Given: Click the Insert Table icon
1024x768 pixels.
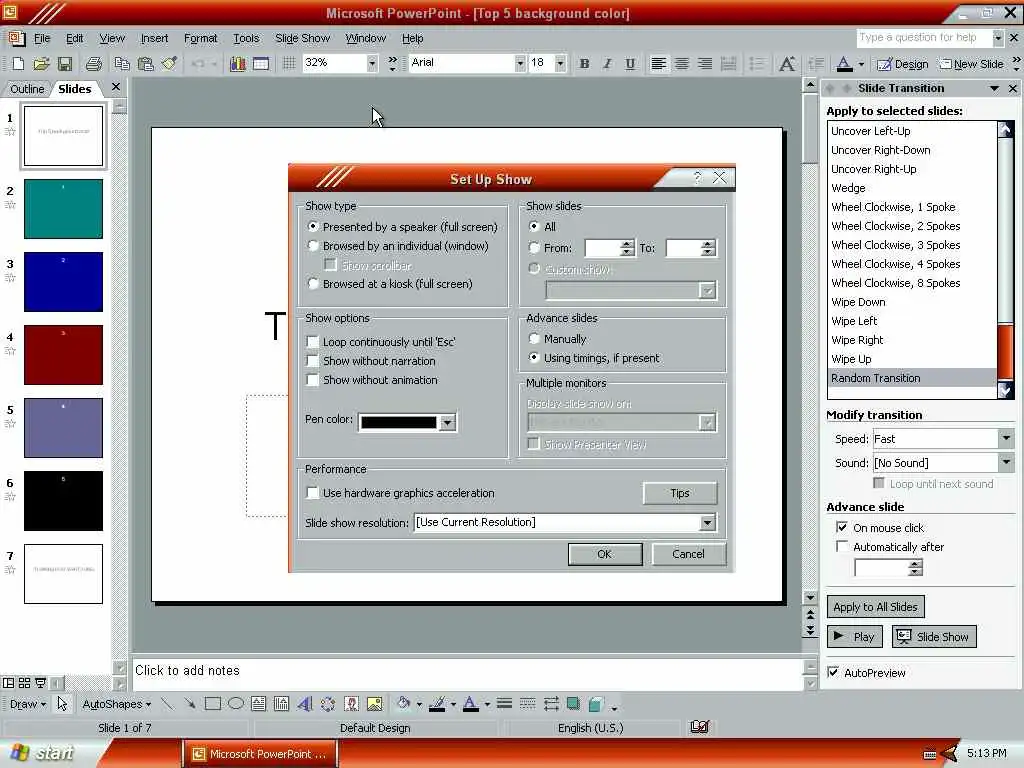Looking at the screenshot, I should pyautogui.click(x=261, y=63).
